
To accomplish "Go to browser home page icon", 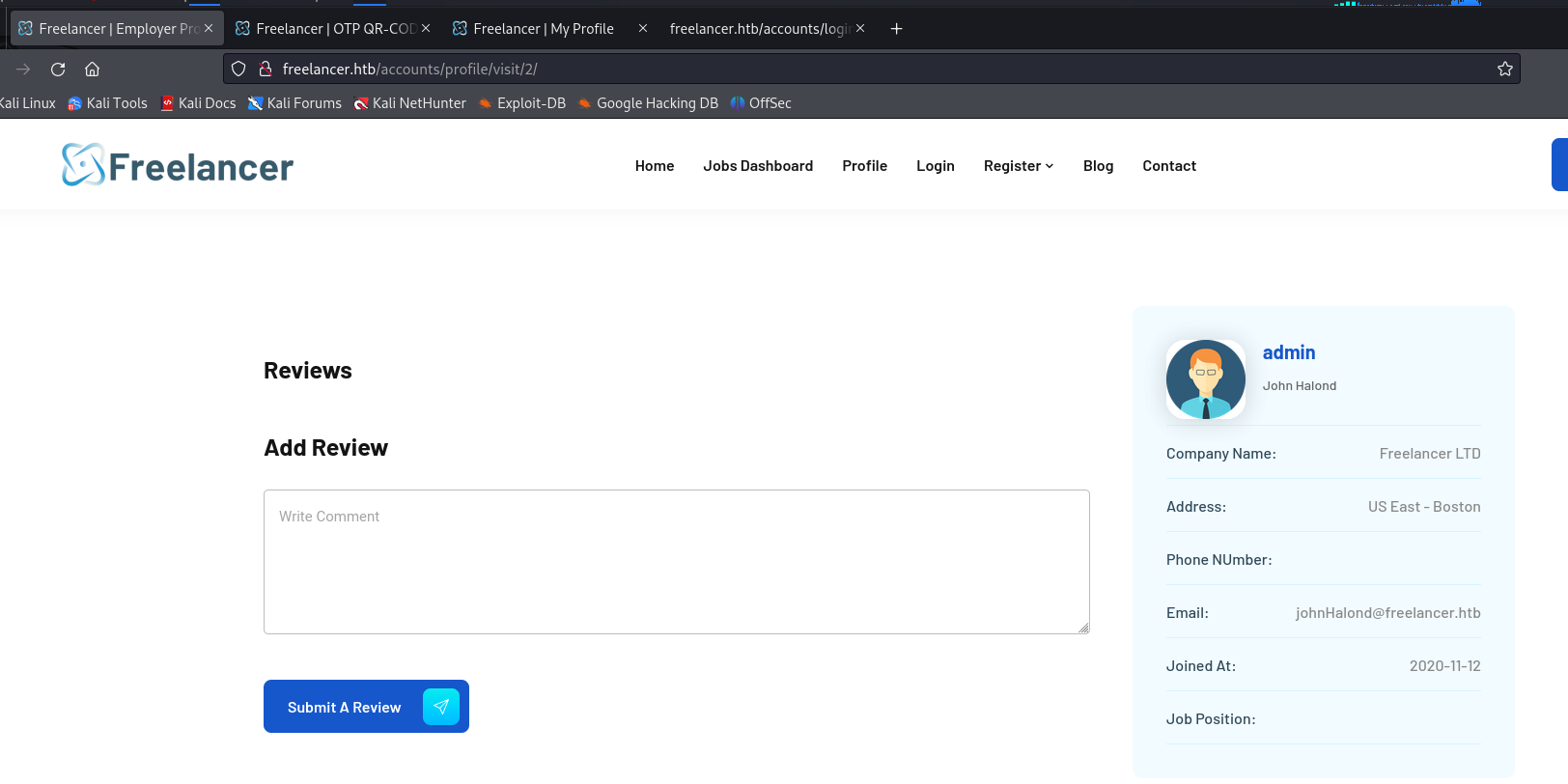I will click(x=93, y=70).
